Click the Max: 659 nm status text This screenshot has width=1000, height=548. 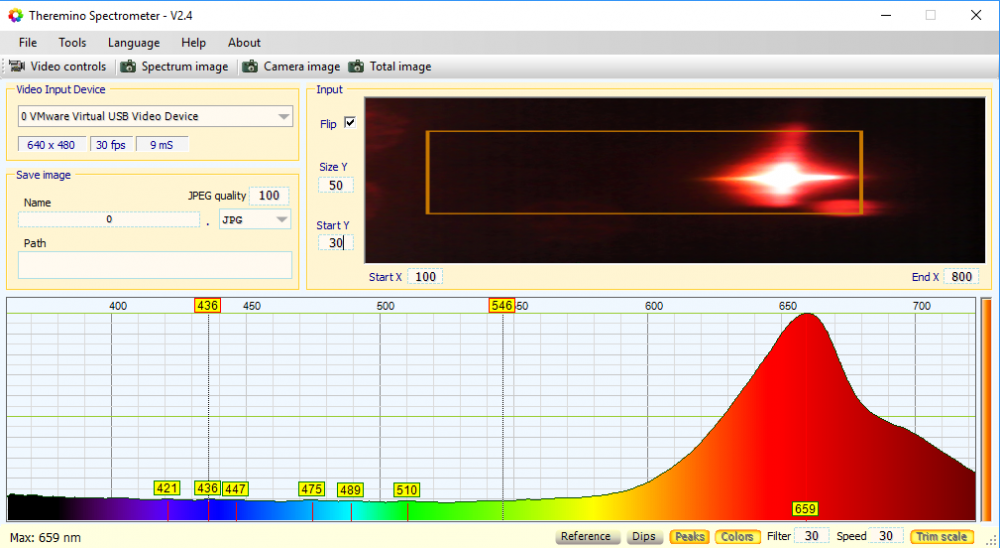45,537
